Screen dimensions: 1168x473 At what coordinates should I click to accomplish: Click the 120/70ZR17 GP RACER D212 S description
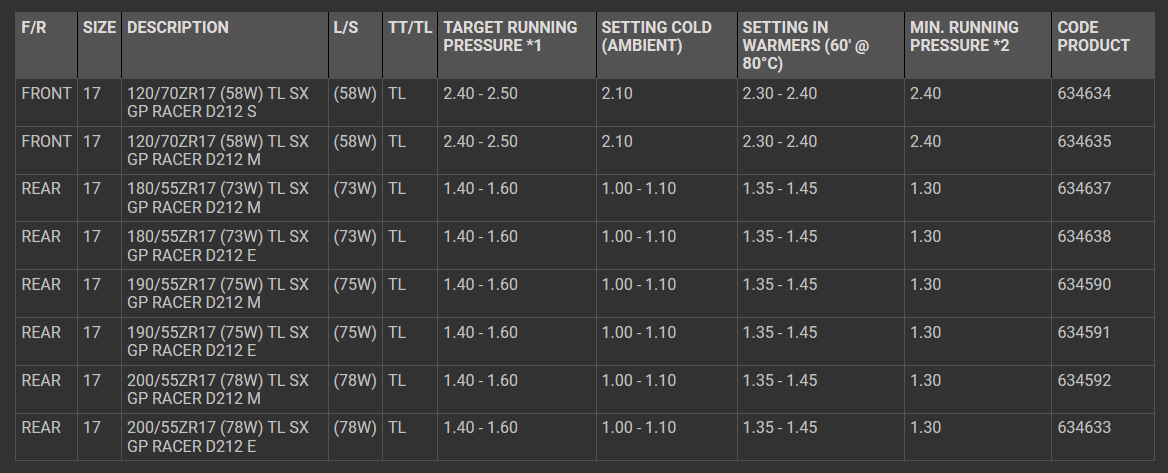click(x=218, y=102)
